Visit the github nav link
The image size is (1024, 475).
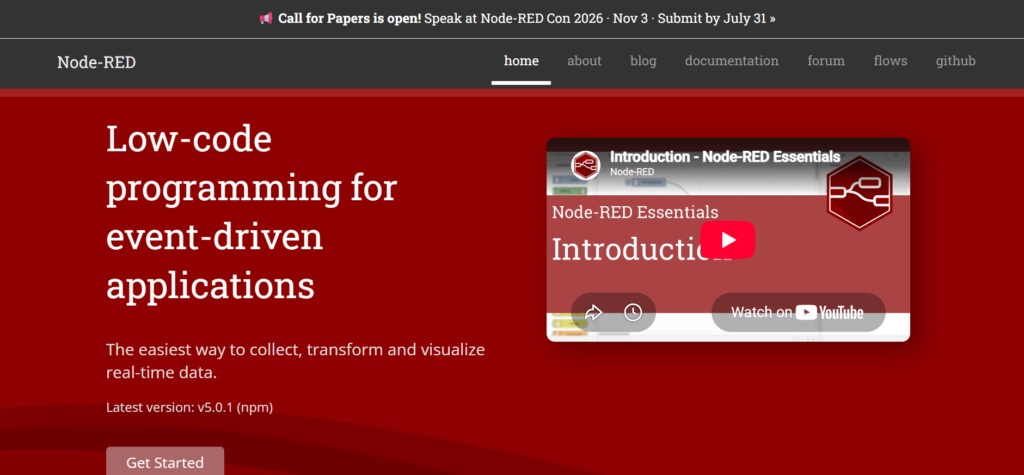point(955,61)
